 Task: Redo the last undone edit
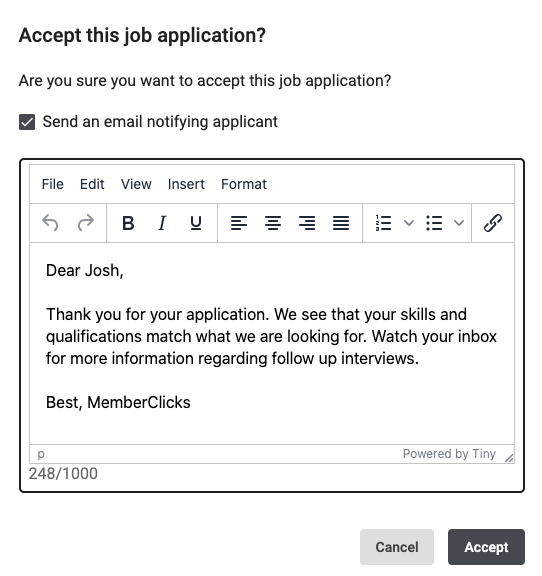tap(86, 223)
